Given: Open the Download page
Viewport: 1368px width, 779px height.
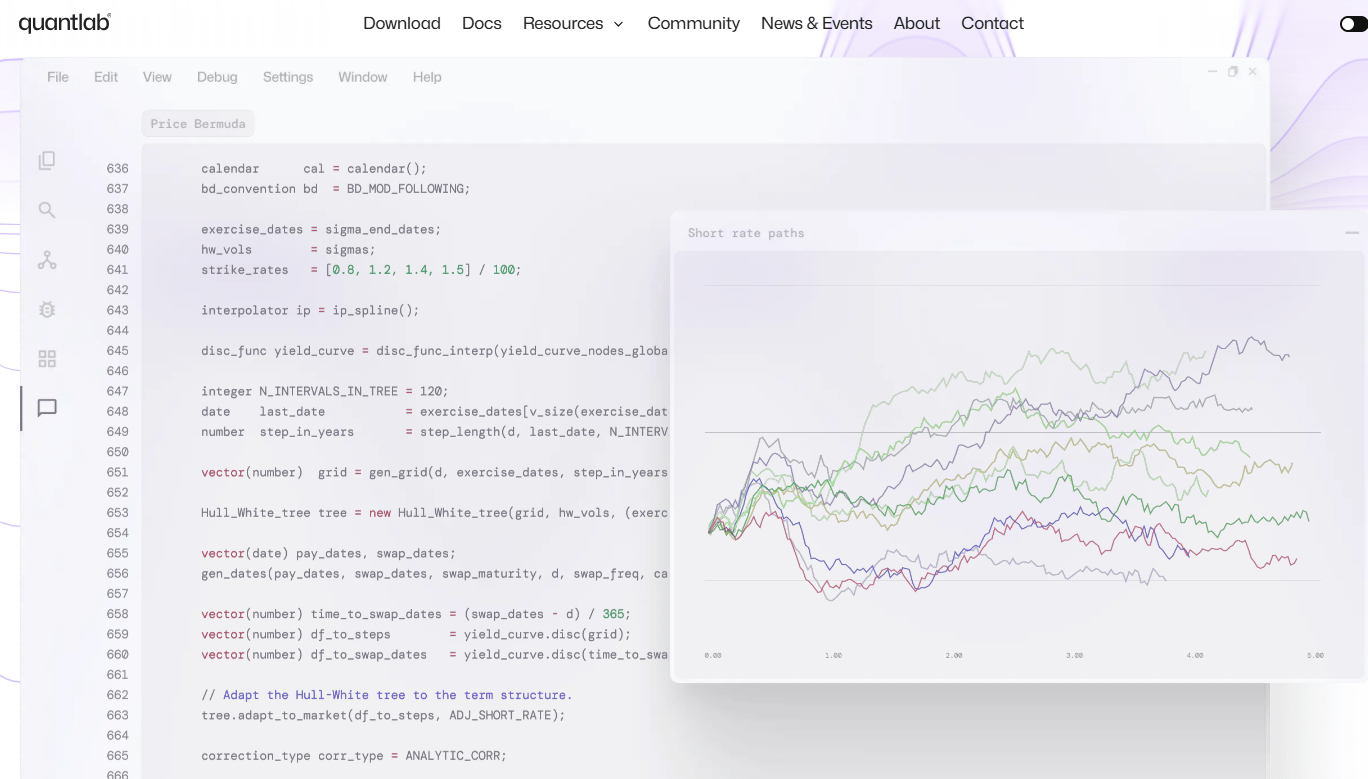Looking at the screenshot, I should [x=401, y=23].
